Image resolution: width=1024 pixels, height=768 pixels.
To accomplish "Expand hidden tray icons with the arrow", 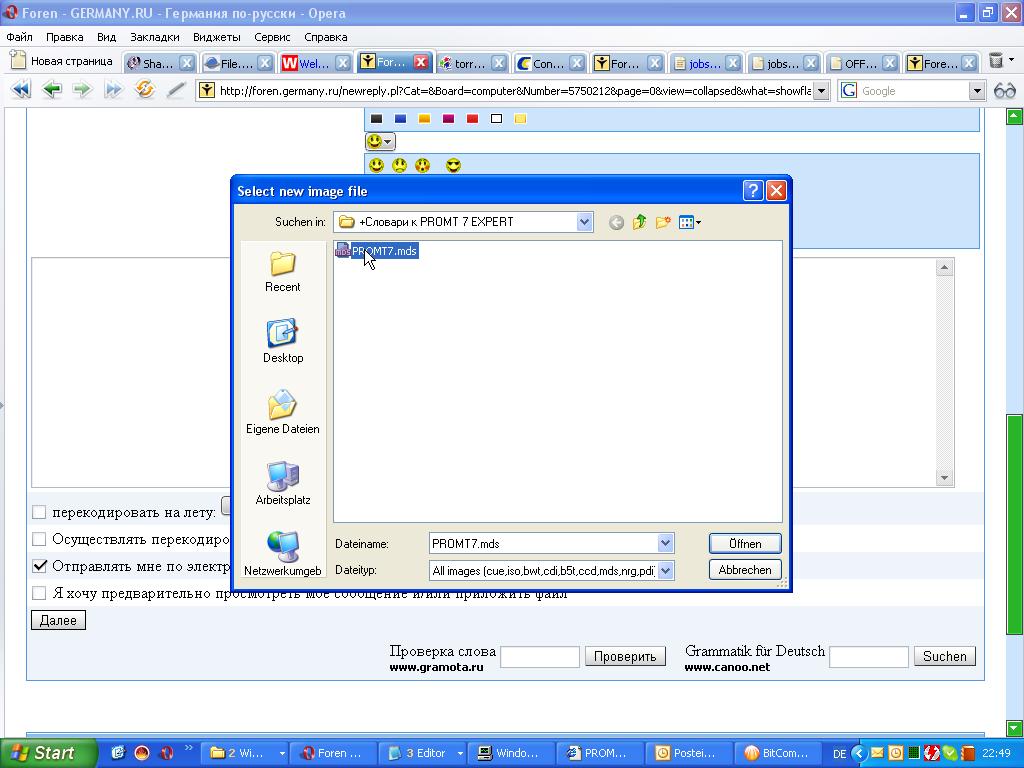I will point(858,753).
